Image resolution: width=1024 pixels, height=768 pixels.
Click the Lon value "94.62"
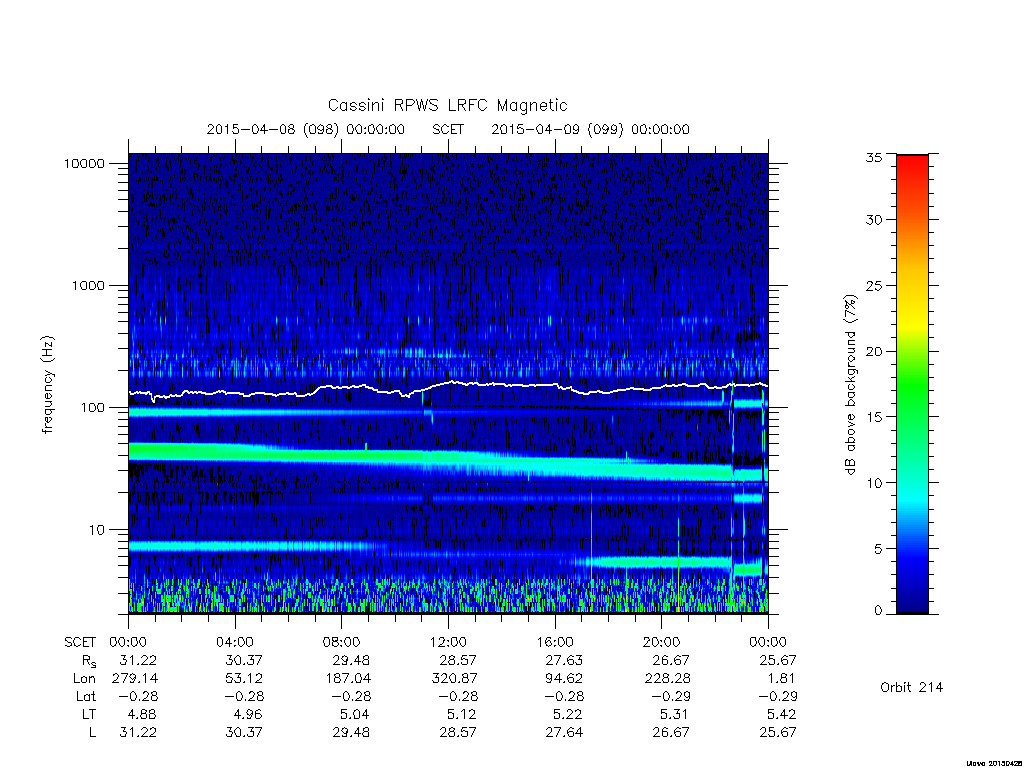click(564, 679)
